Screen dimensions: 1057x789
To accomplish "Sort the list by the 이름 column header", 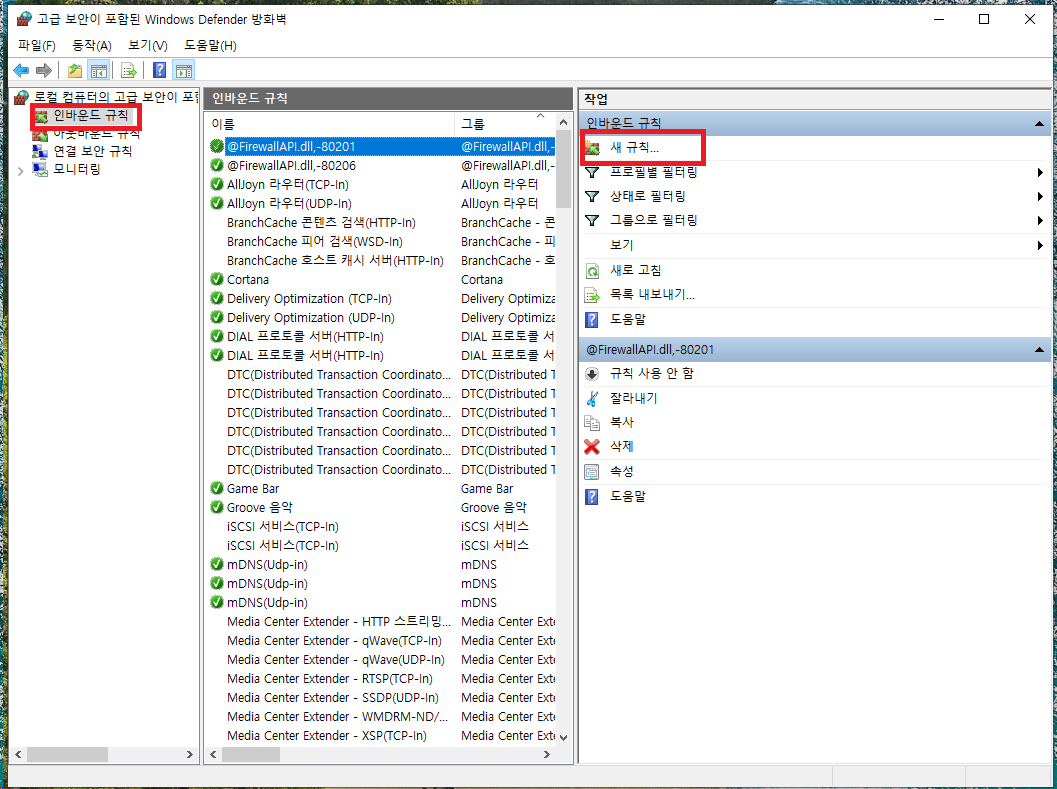I will point(330,124).
